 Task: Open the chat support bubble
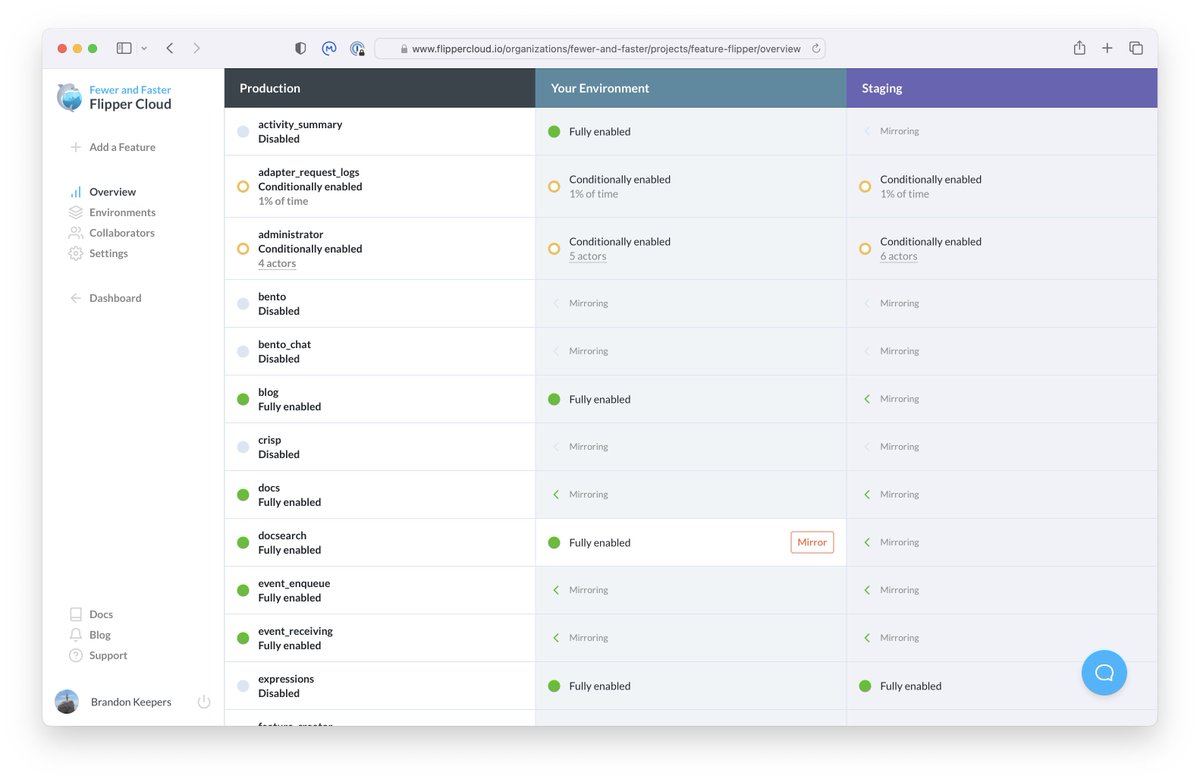1104,672
